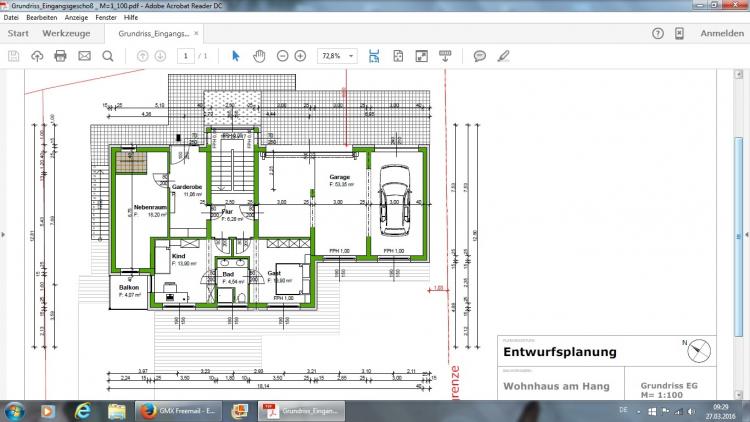Screen dimensions: 750x422
Task: Zoom out with the minus button
Action: click(283, 56)
